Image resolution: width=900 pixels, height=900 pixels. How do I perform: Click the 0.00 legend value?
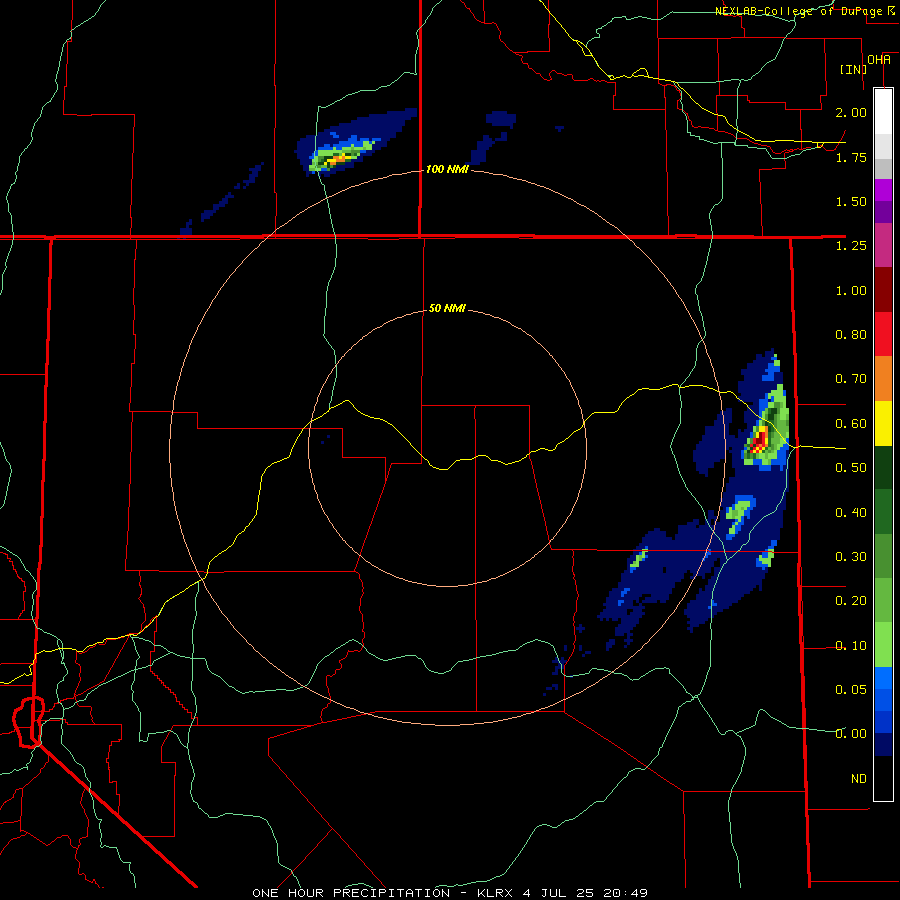coord(851,734)
